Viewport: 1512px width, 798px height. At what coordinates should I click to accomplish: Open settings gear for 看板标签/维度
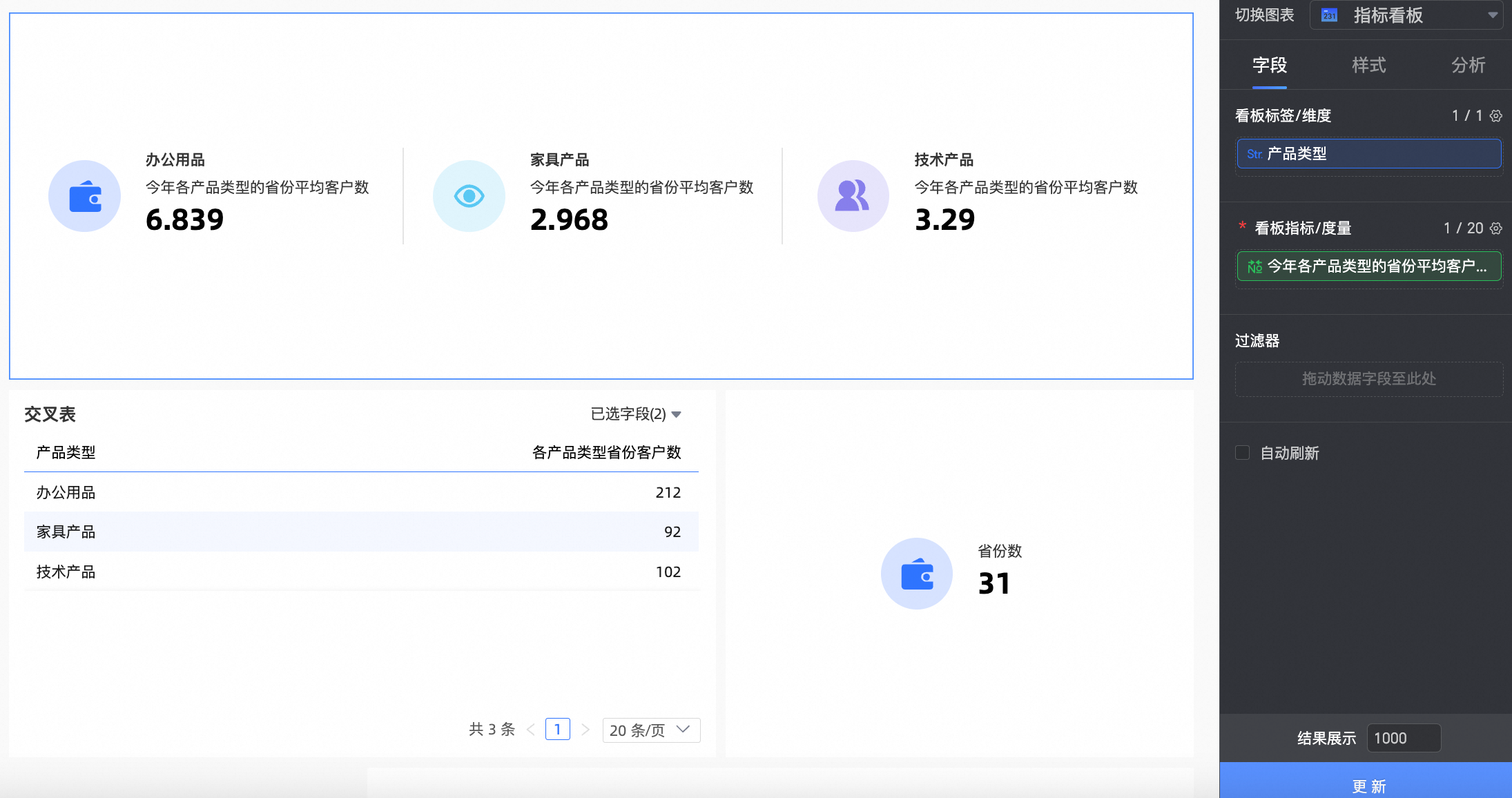click(x=1496, y=116)
